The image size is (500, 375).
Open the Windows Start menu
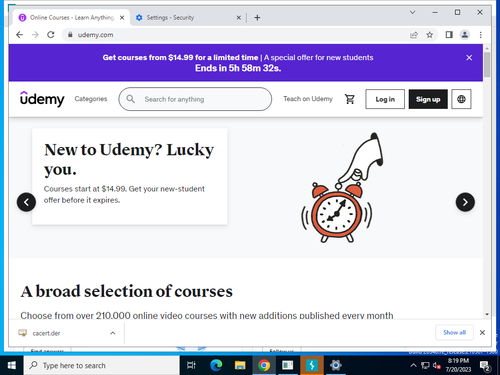point(11,365)
